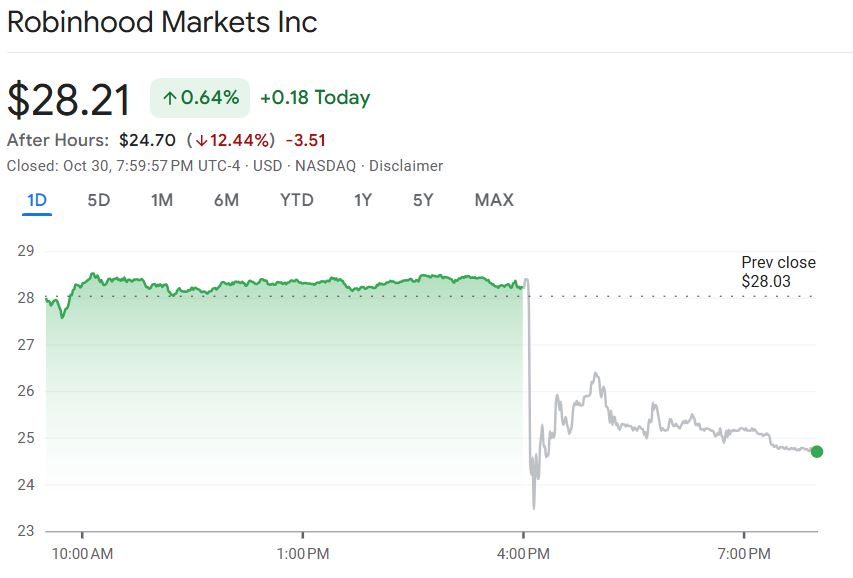Show the 6M price chart
The width and height of the screenshot is (853, 578).
click(x=226, y=200)
